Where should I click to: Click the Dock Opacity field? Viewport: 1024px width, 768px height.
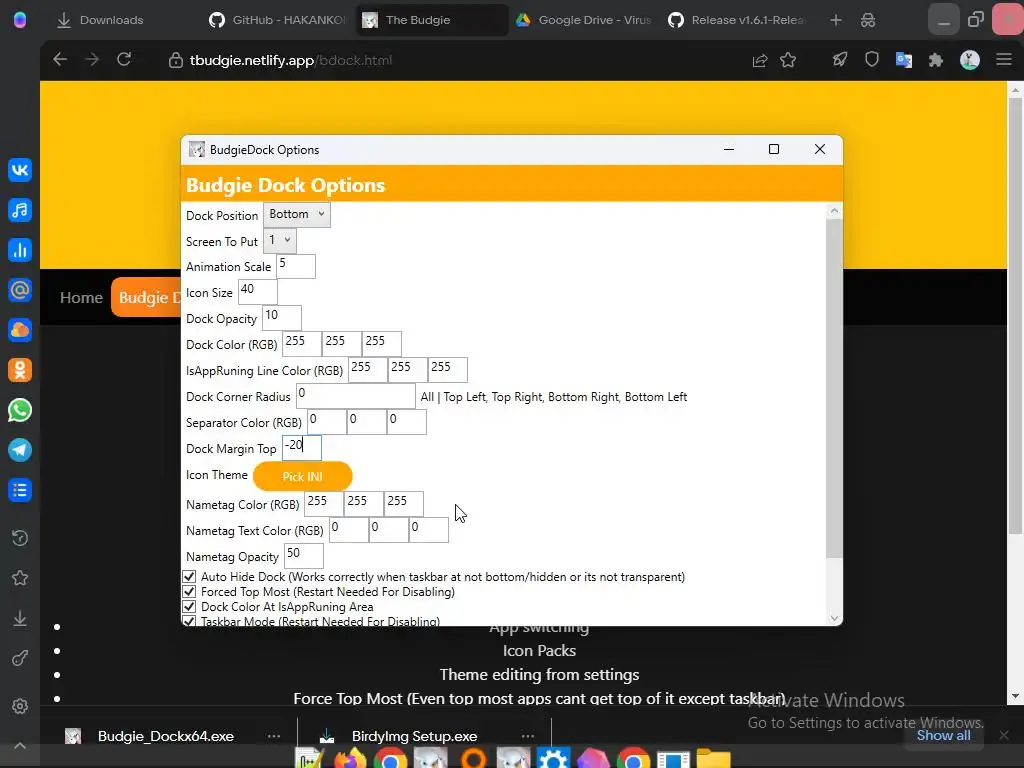coord(282,318)
